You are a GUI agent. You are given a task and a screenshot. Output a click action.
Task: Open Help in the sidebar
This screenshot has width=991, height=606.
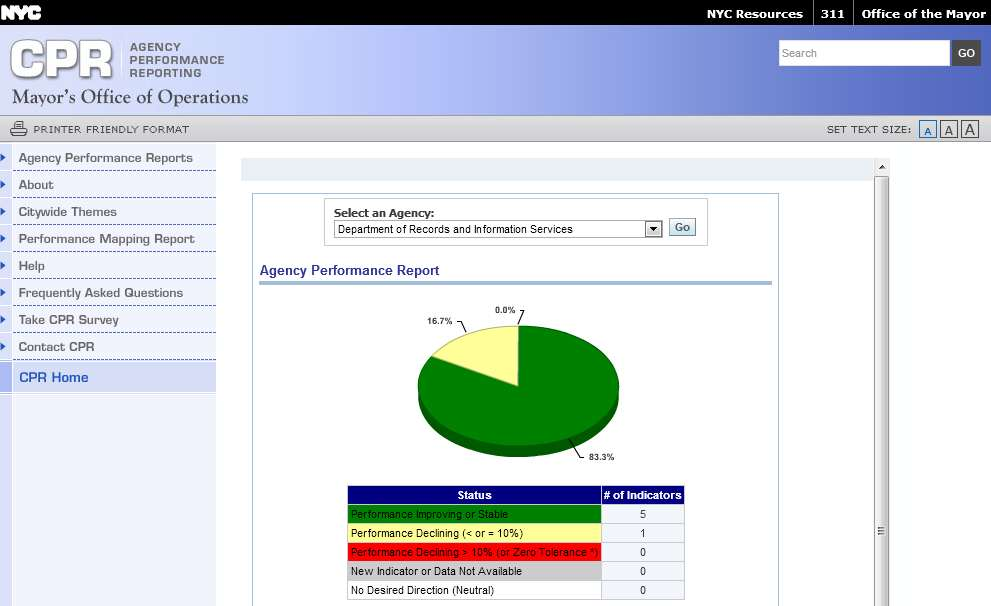click(x=32, y=265)
